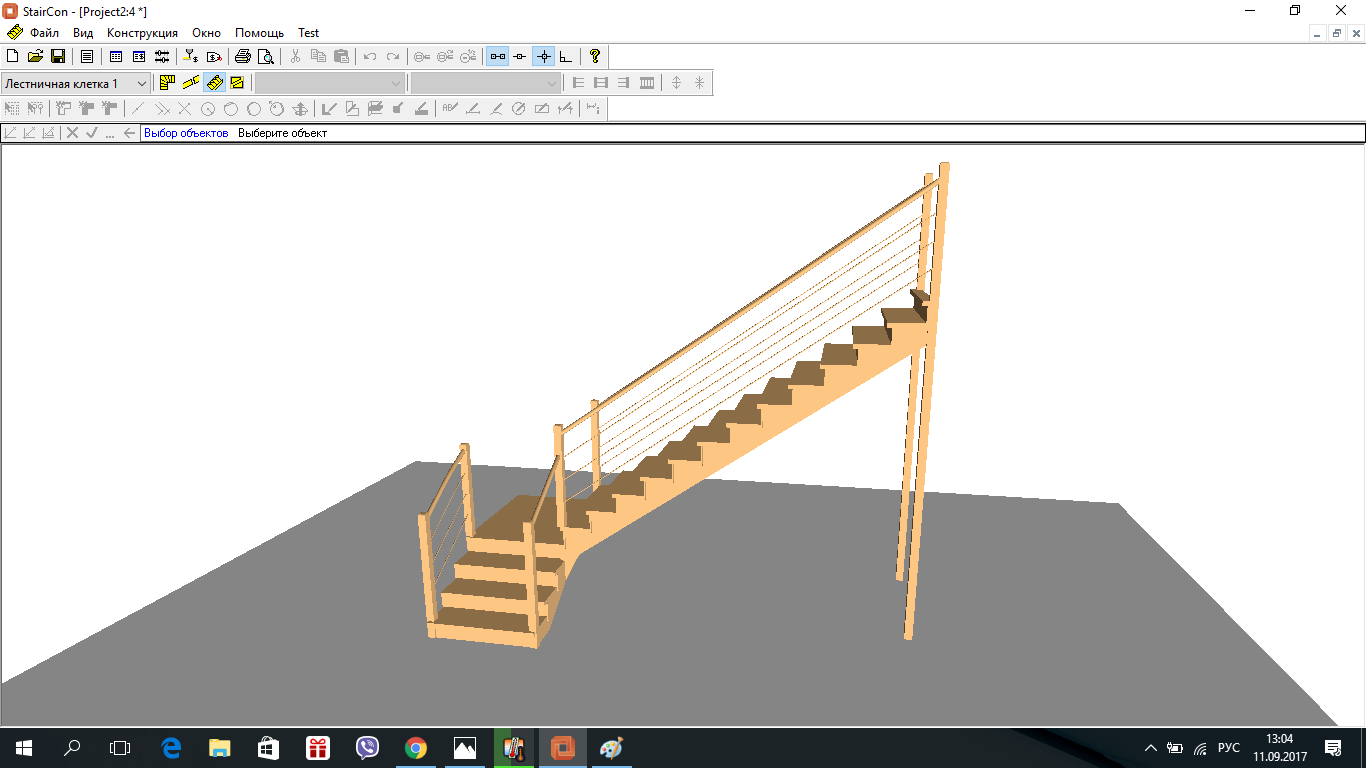Image resolution: width=1366 pixels, height=768 pixels.
Task: Open the first empty grey dropdown after the yellow icons
Action: (330, 83)
